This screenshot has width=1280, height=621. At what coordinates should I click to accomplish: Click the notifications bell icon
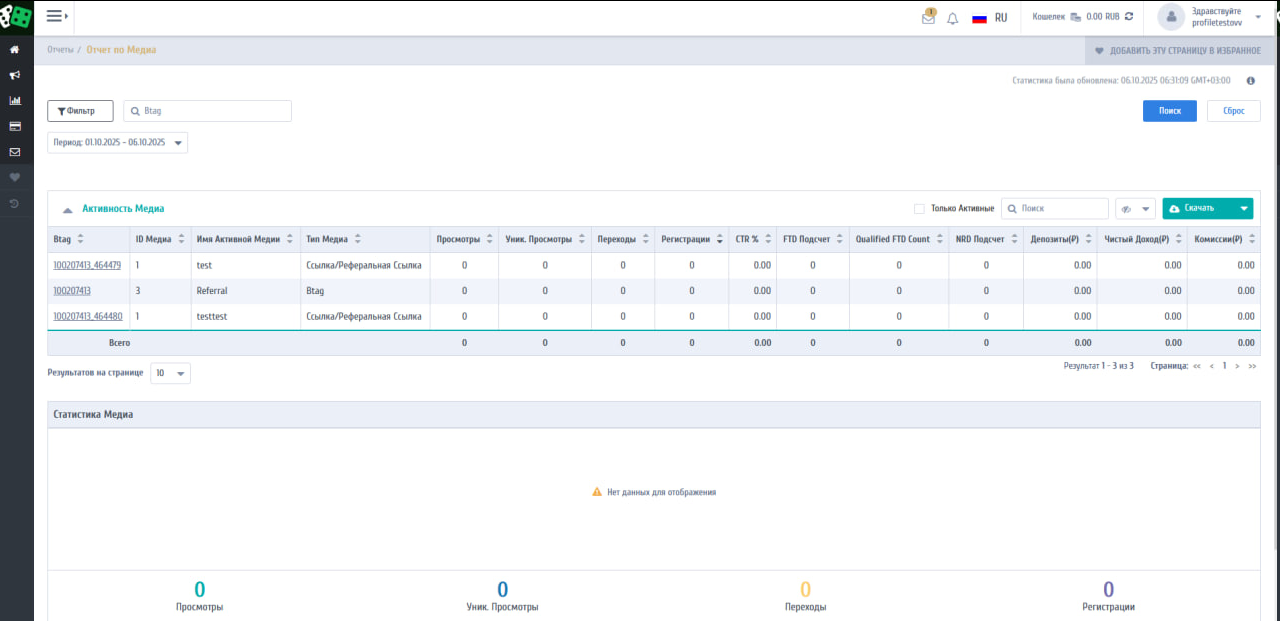click(x=952, y=18)
